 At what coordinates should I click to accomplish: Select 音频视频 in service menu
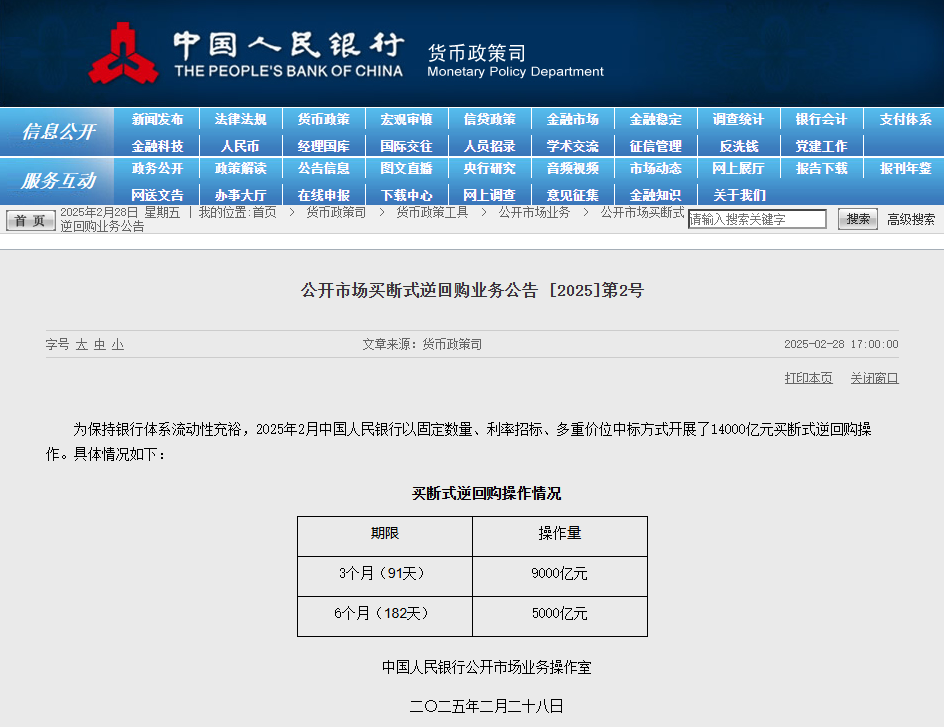coord(573,169)
